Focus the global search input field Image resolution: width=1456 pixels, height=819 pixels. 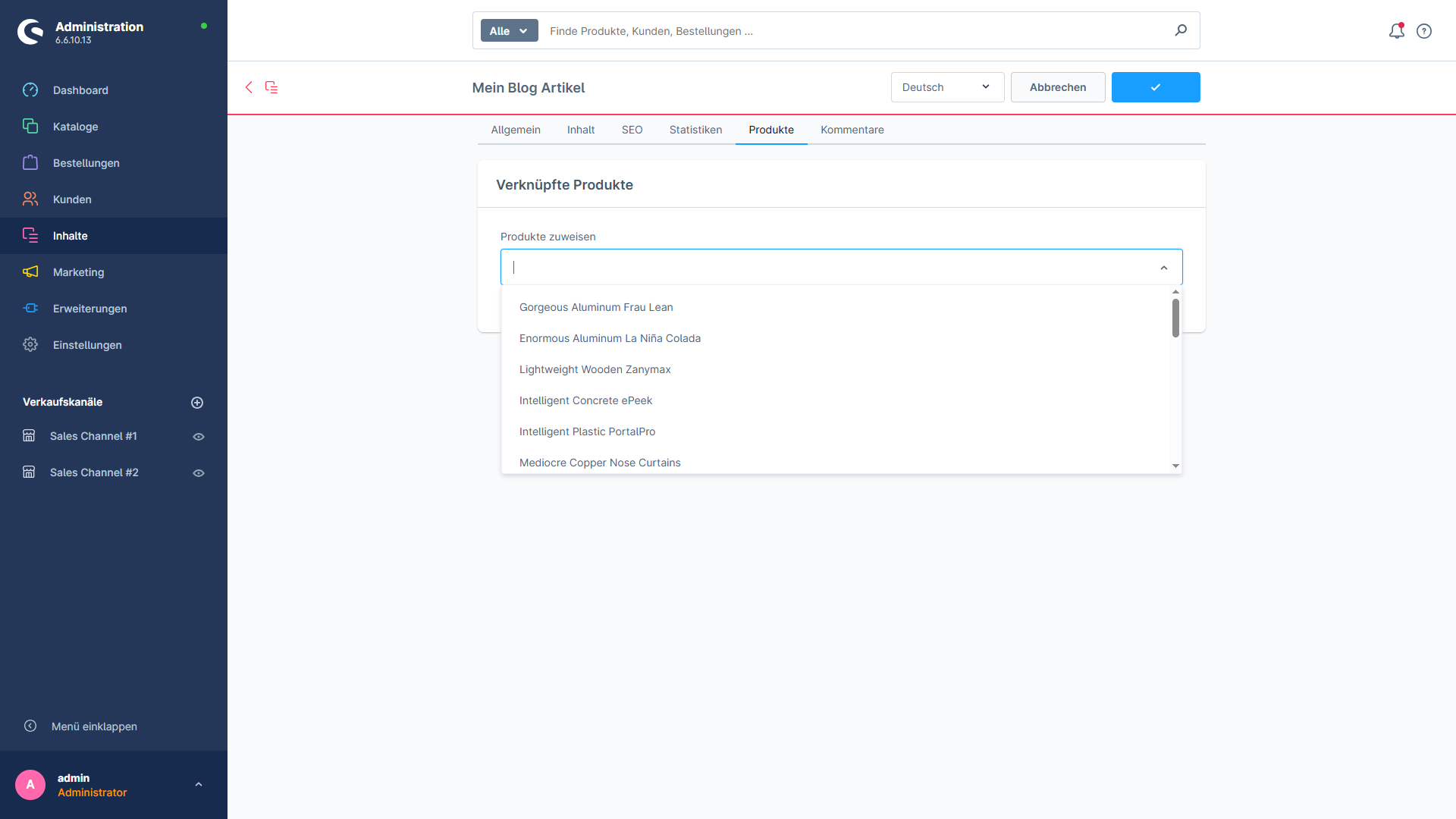pos(857,31)
